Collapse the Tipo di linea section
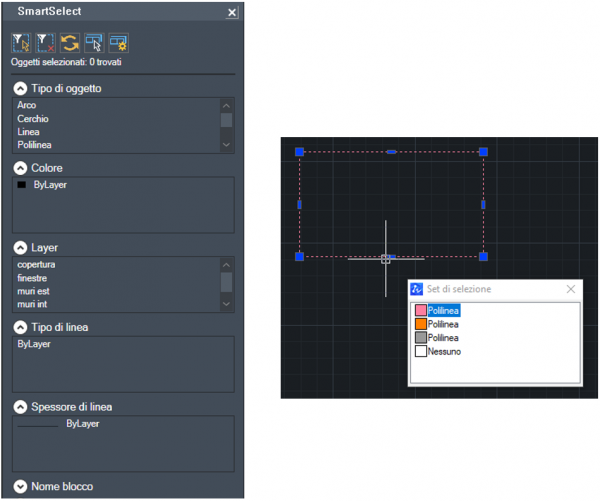 20,327
